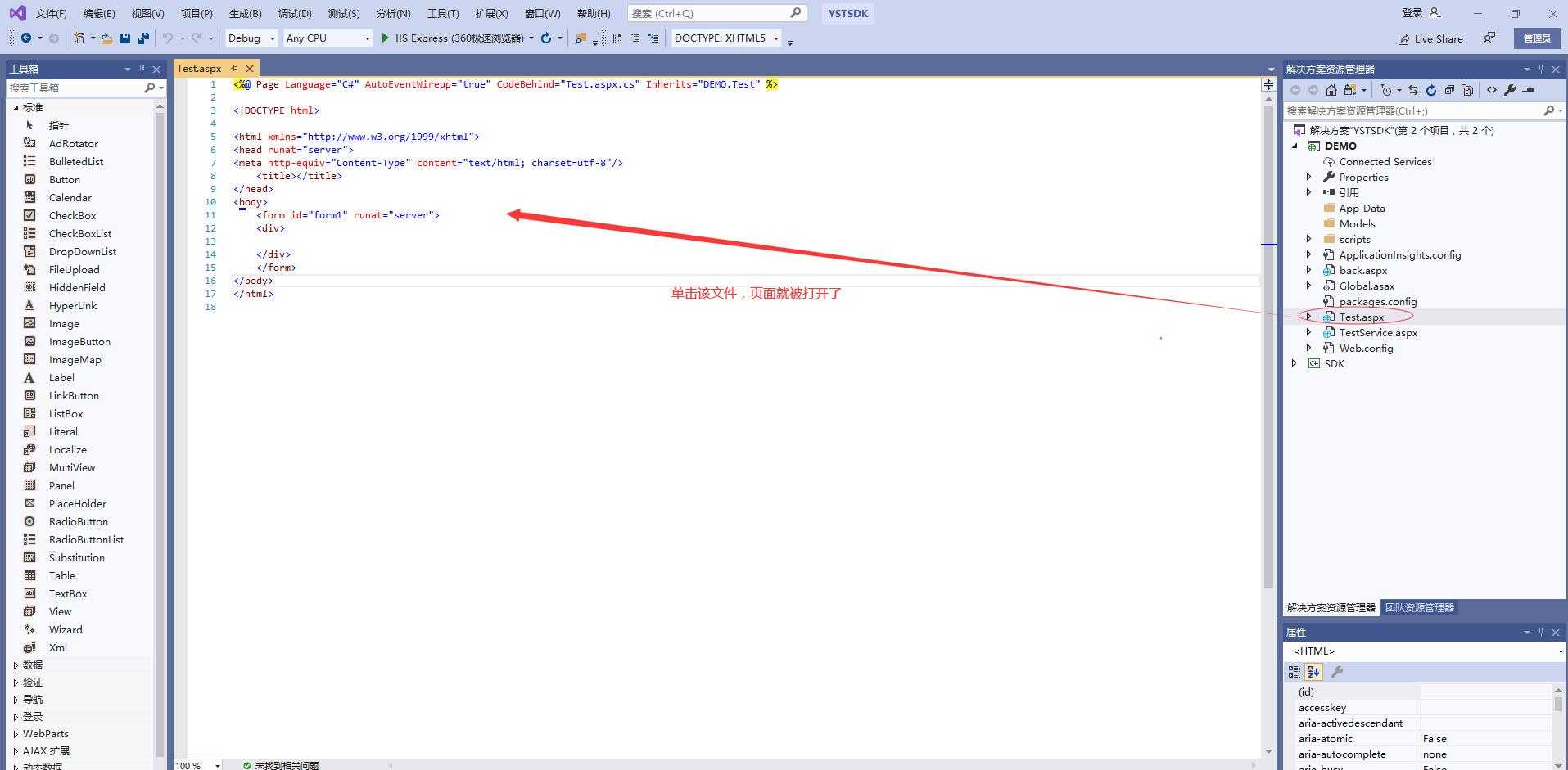Screen dimensions: 1568x770
Task: Click the Navigate Backward toolbar arrow
Action: tap(26, 38)
